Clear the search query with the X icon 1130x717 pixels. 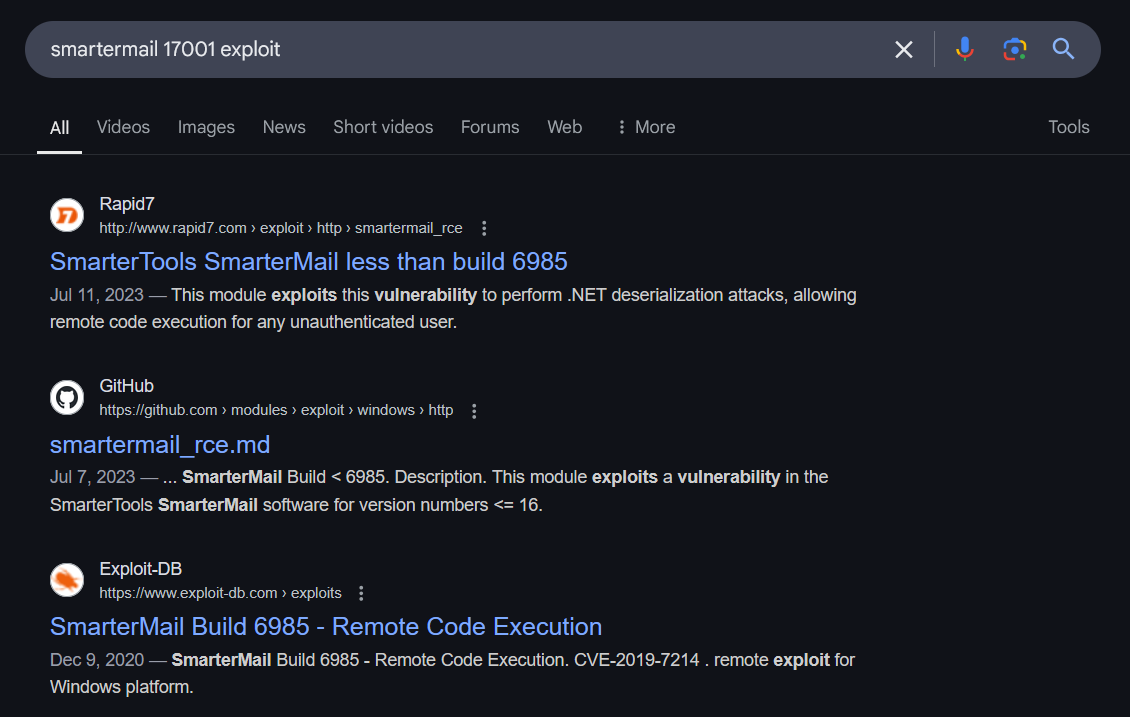[x=904, y=50]
